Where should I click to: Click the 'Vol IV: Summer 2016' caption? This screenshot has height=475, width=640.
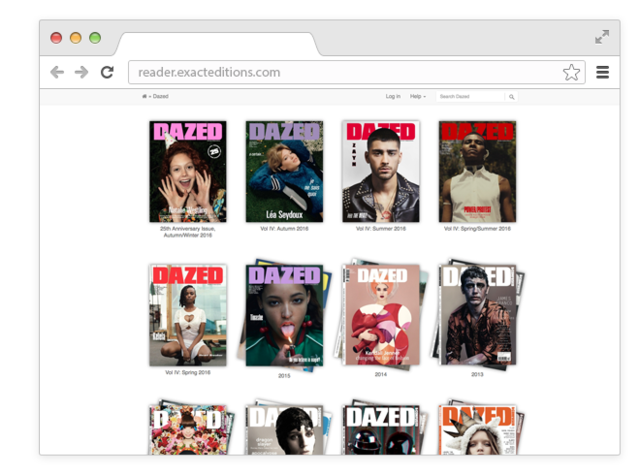click(381, 229)
